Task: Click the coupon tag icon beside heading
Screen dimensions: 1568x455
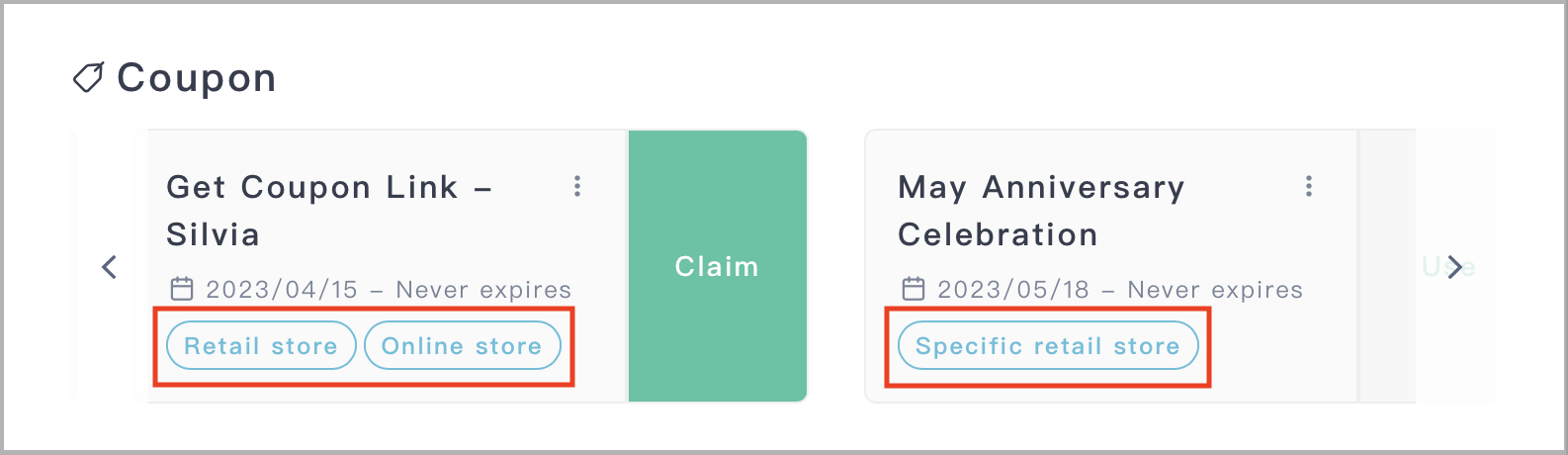Action: coord(89,78)
